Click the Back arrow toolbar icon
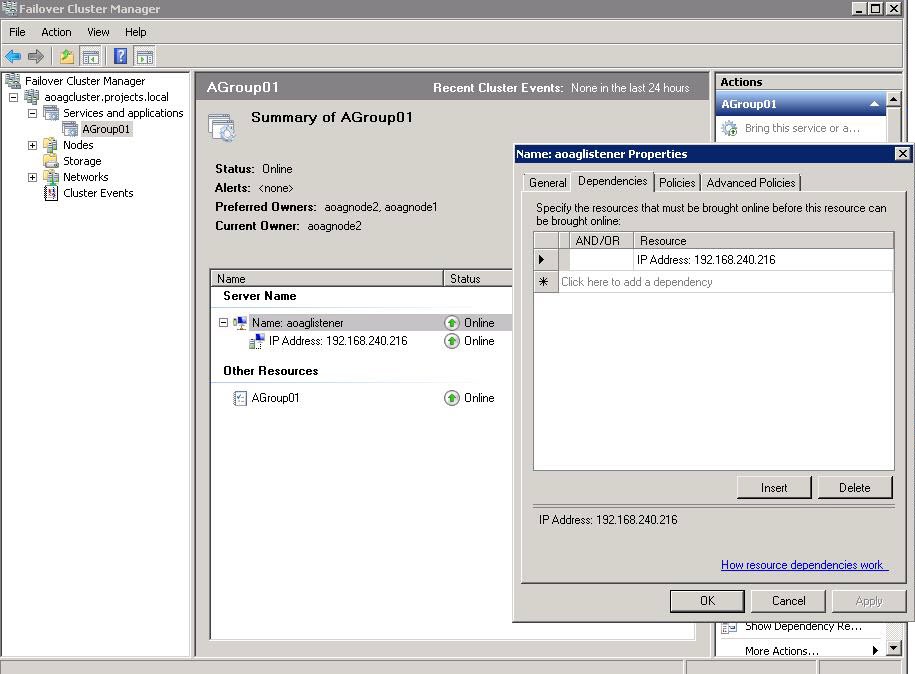 point(13,57)
